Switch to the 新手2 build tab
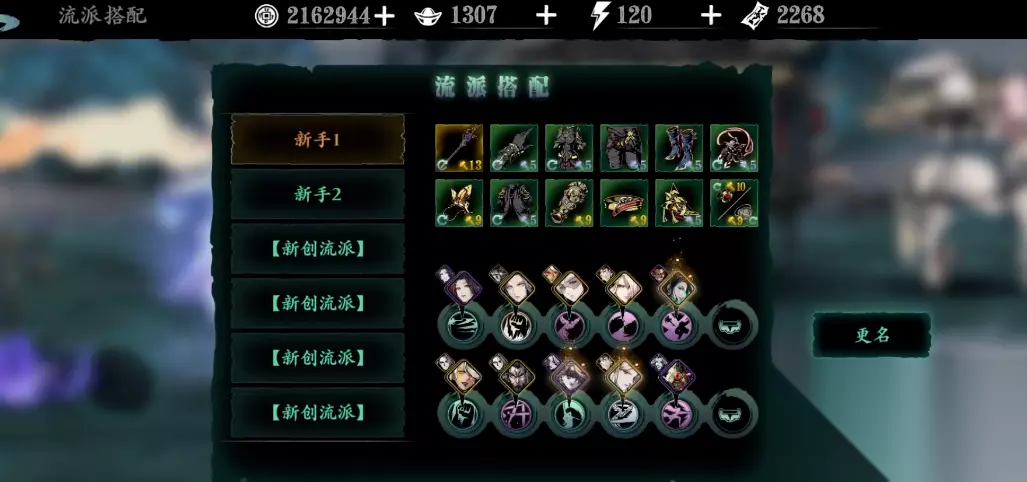This screenshot has height=482, width=1027. 318,194
